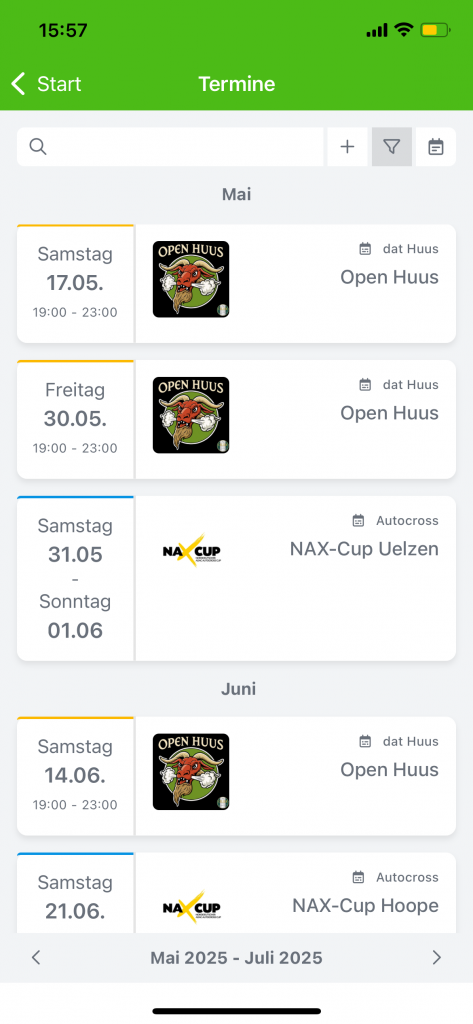
Task: Toggle the filter funnel icon
Action: click(392, 147)
